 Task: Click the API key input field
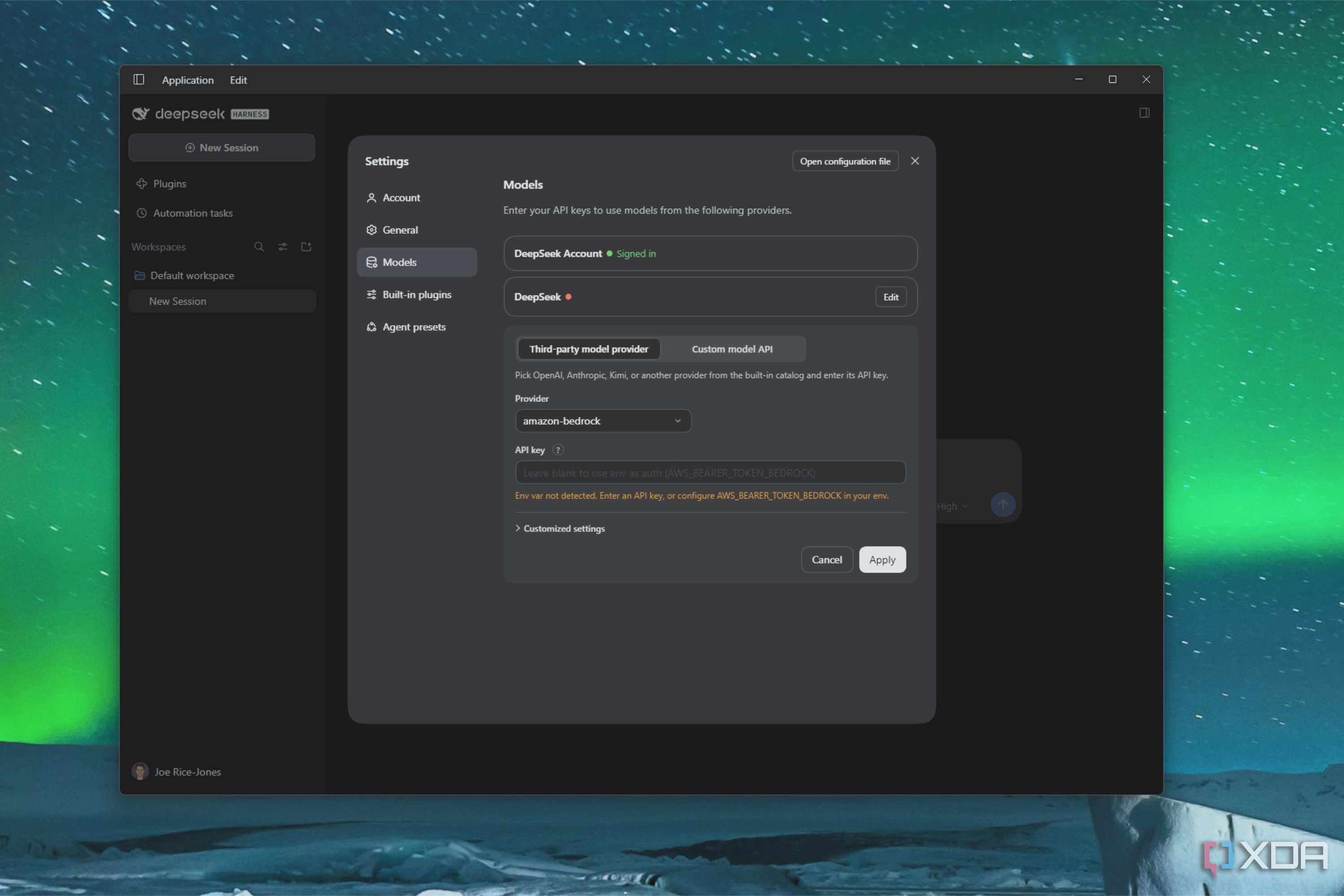coord(710,473)
